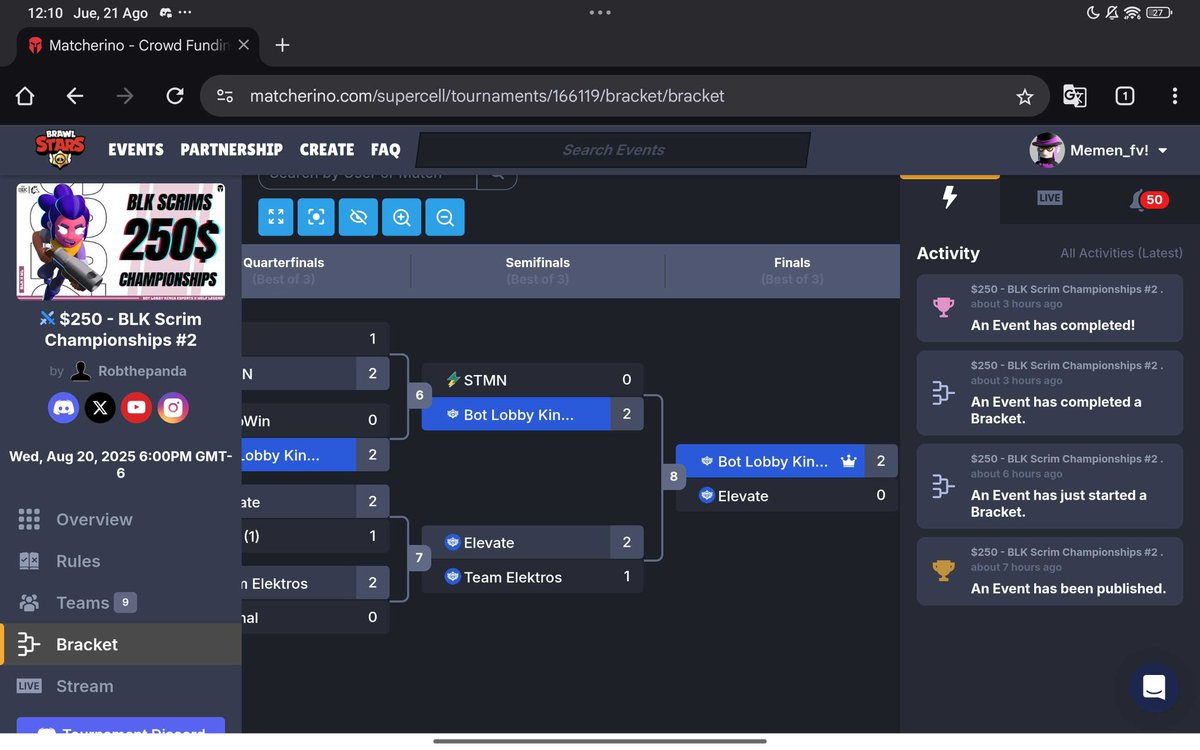
Task: Open 'An Event has just started a Bracket' activity
Action: [x=1050, y=487]
